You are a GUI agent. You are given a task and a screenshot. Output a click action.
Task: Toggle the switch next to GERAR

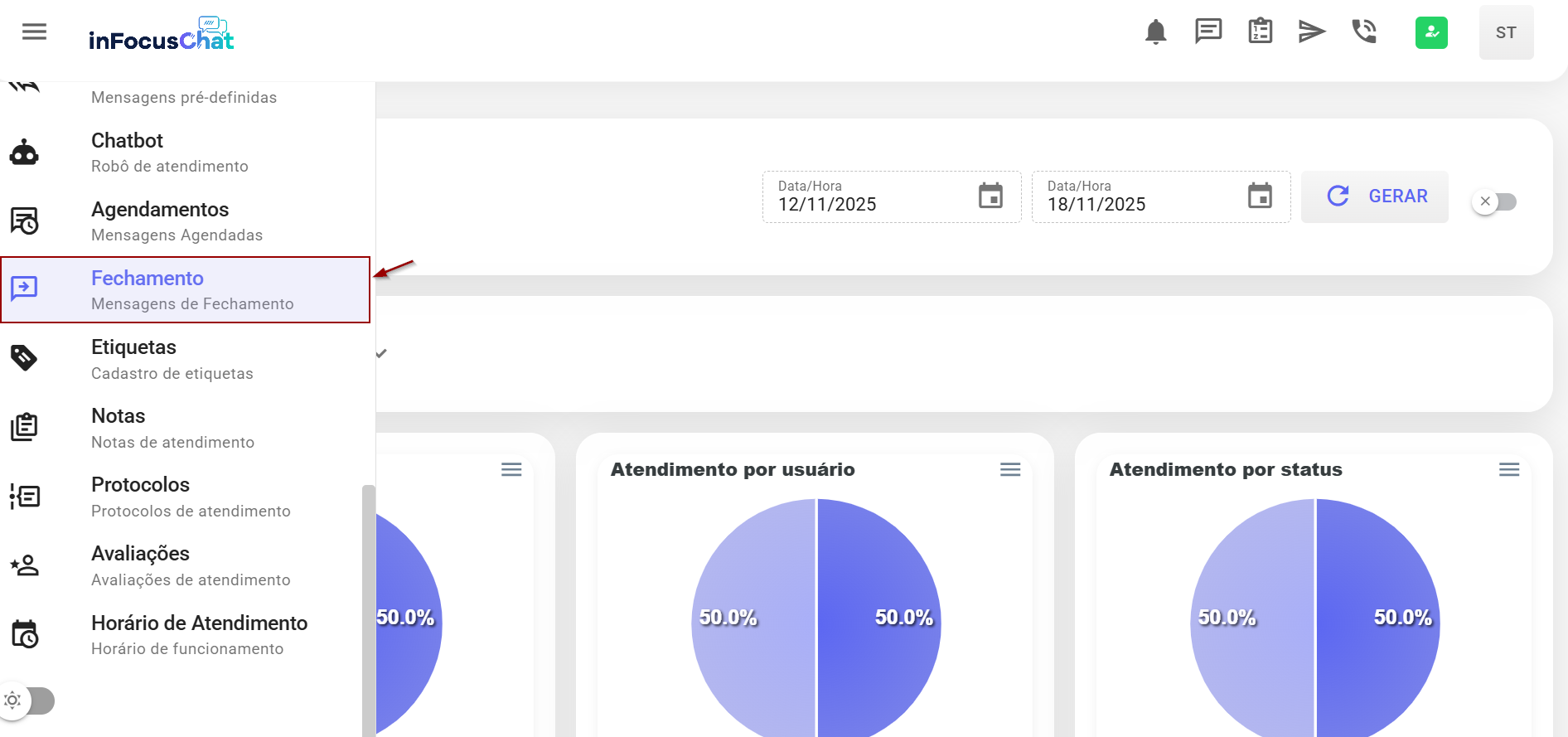pyautogui.click(x=1494, y=201)
